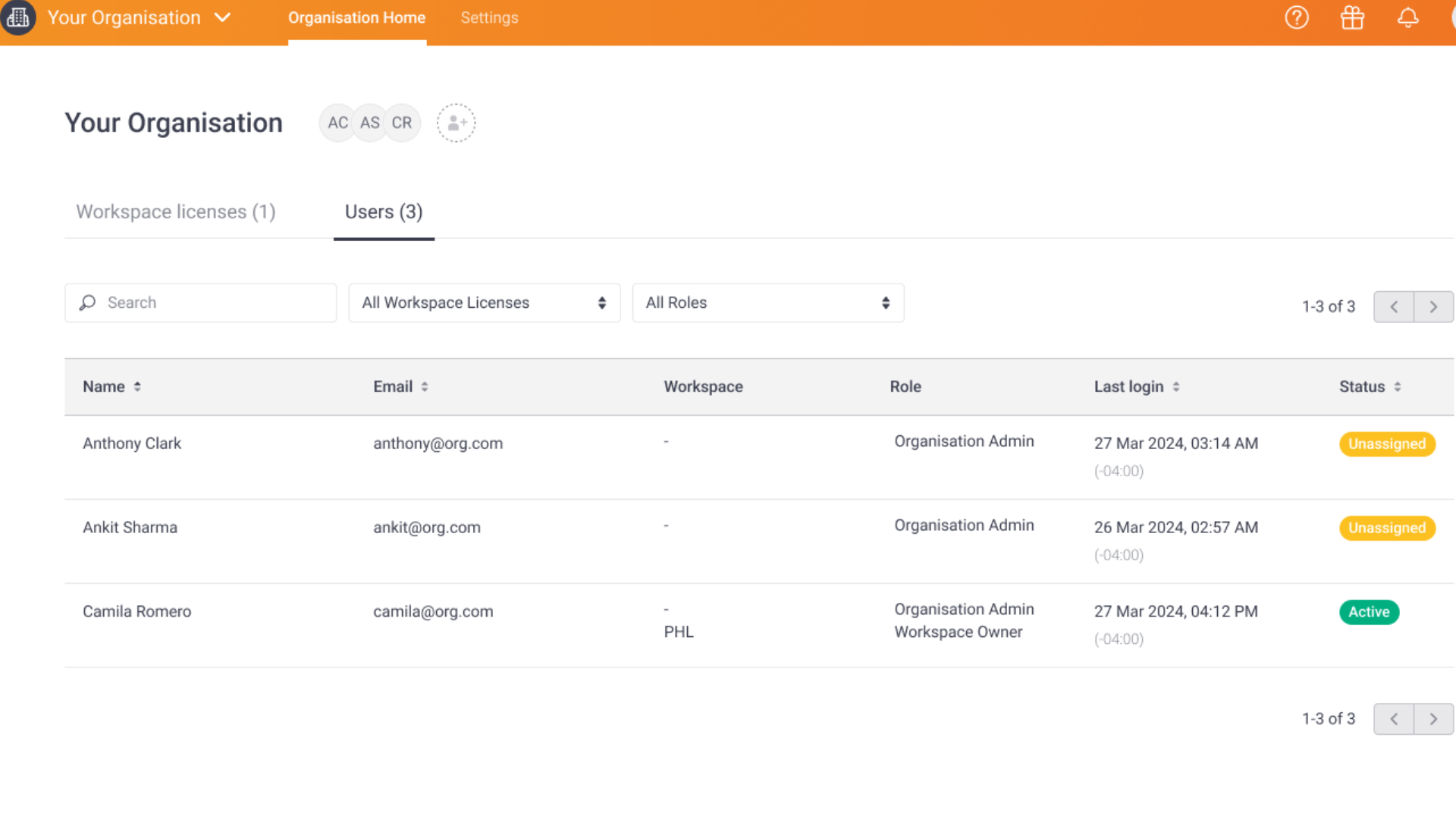The image size is (1456, 819).
Task: Click the invite user dashed avatar icon
Action: point(456,122)
